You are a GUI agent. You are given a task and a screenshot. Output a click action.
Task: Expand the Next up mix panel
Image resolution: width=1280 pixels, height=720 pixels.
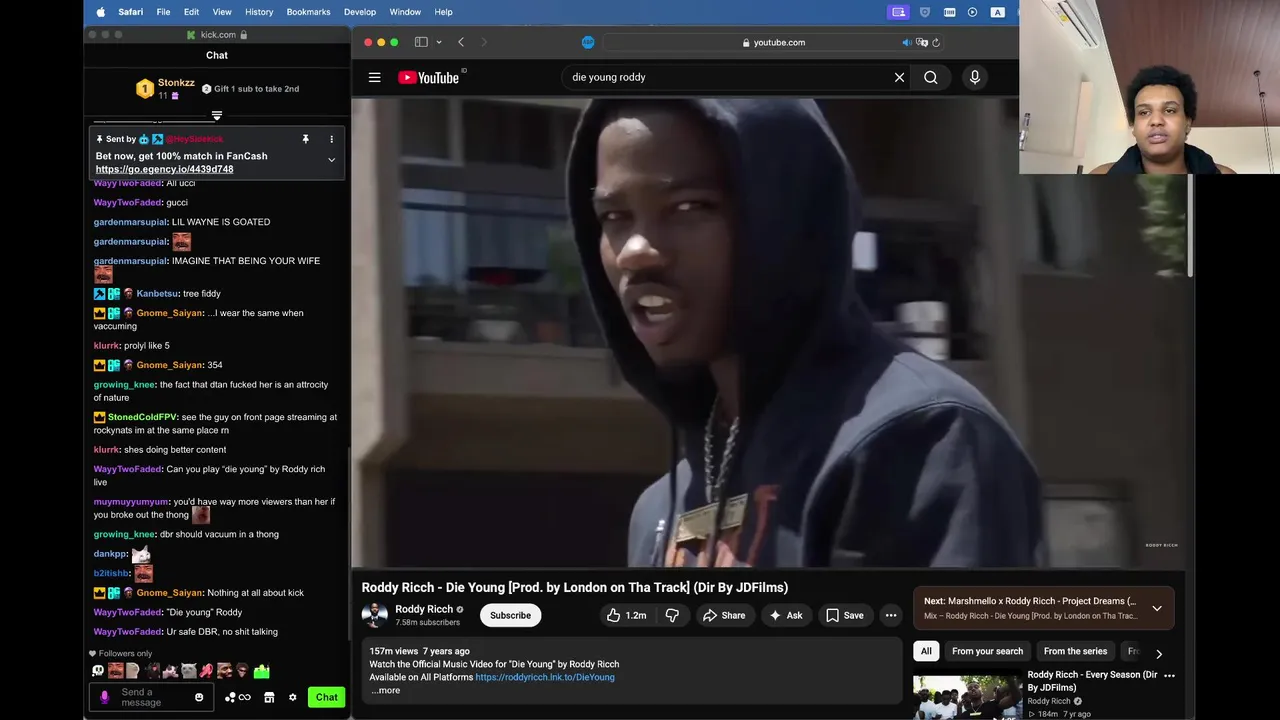1157,608
